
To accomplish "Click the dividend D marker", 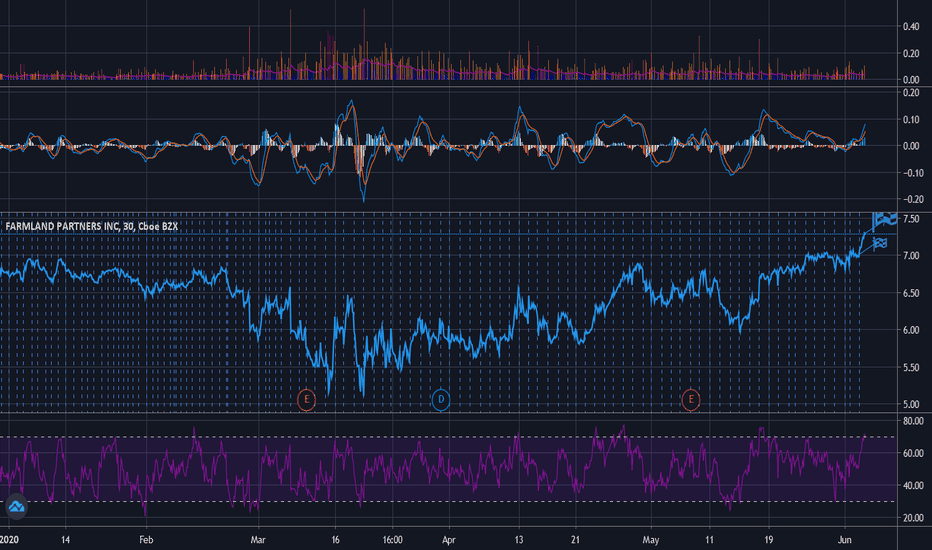I will pyautogui.click(x=440, y=400).
